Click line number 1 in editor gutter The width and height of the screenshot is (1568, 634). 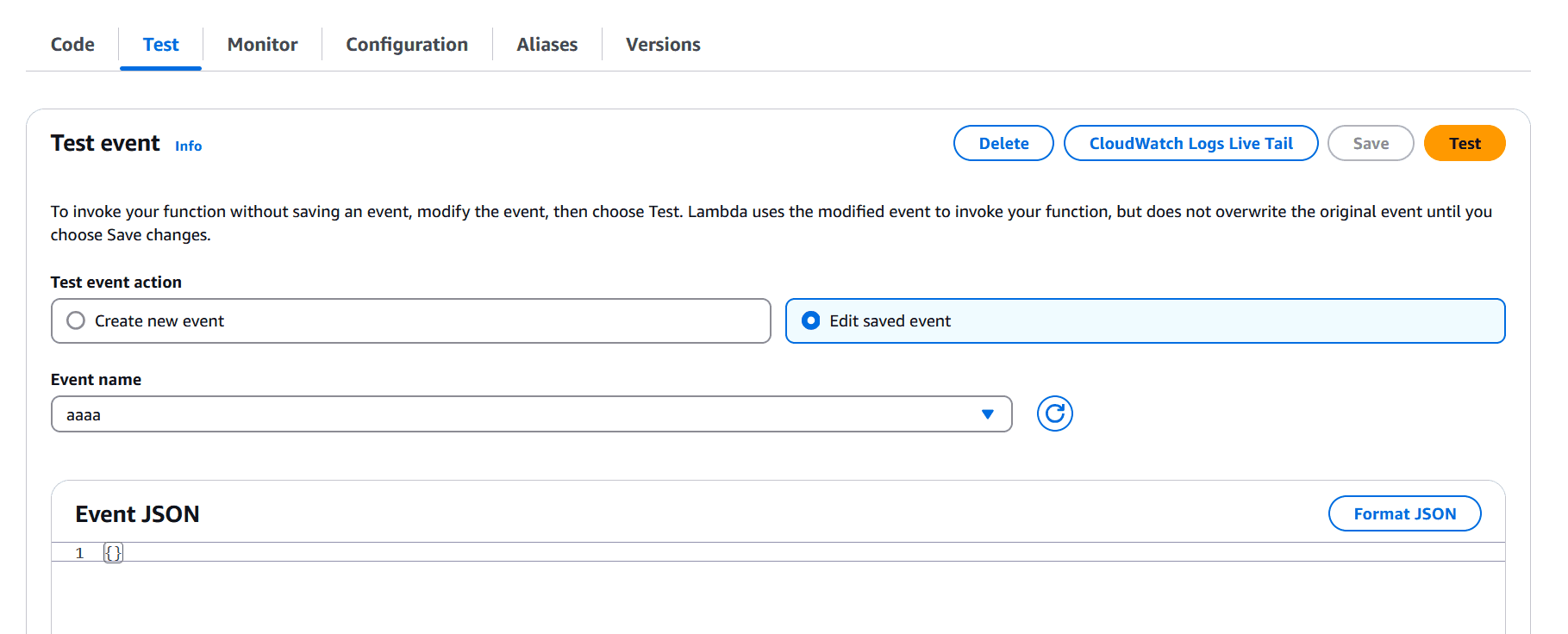(79, 553)
